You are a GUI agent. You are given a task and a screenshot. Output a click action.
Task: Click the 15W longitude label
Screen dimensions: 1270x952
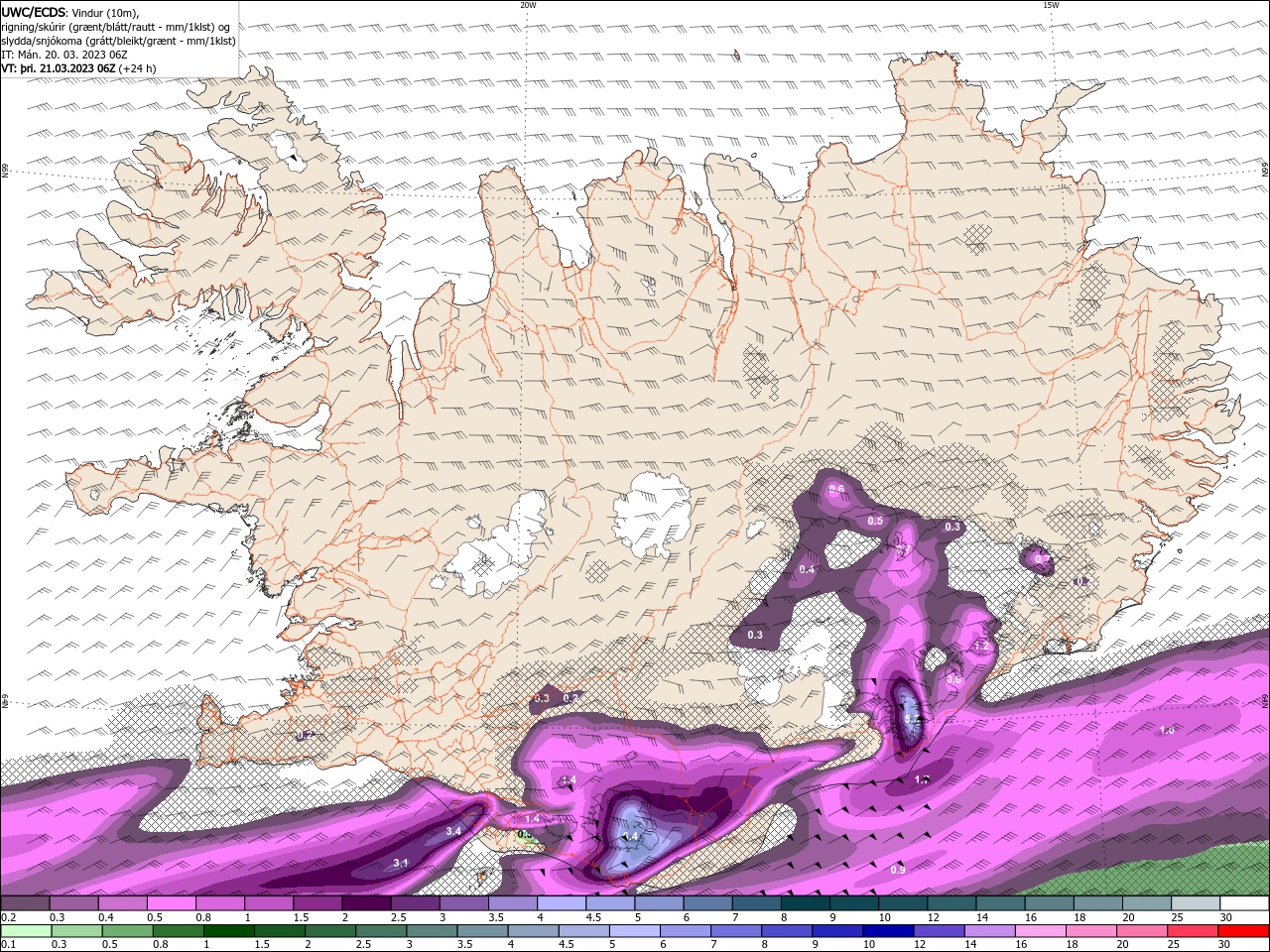tap(1051, 5)
